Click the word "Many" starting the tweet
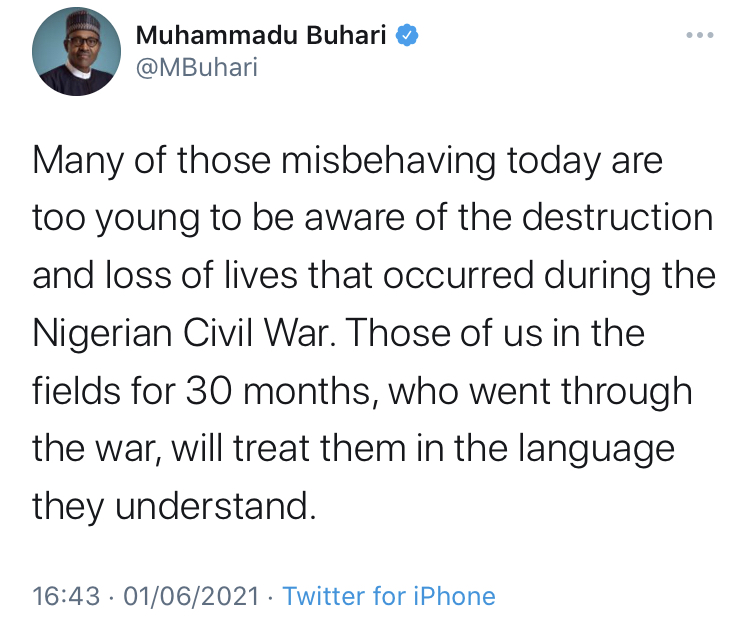The width and height of the screenshot is (750, 631). [77, 162]
